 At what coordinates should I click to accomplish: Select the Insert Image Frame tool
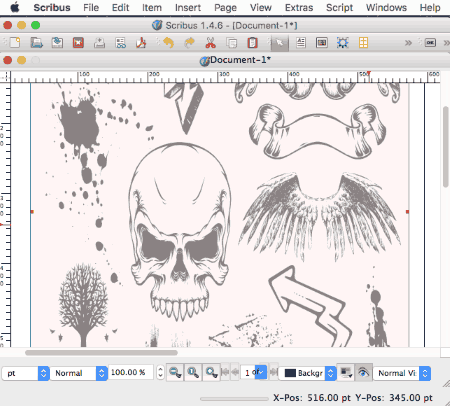(322, 43)
